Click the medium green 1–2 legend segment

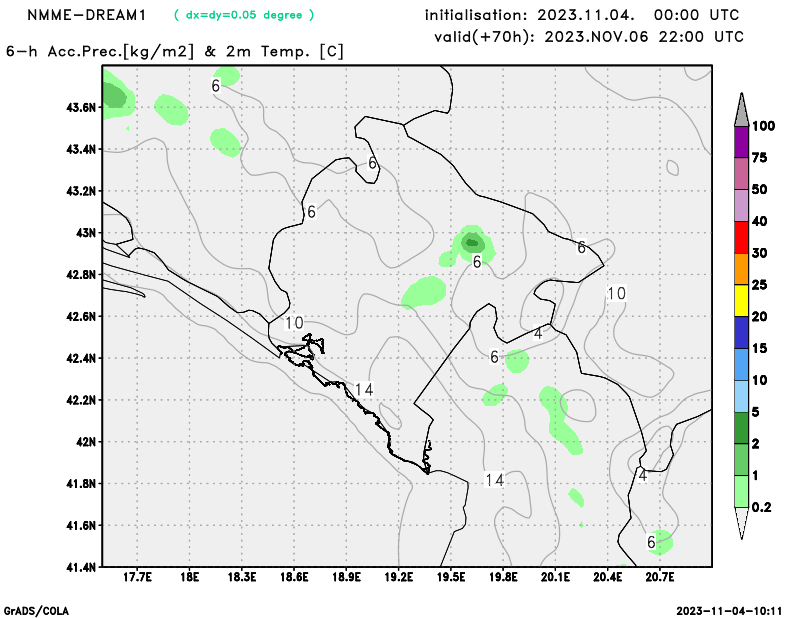(741, 460)
